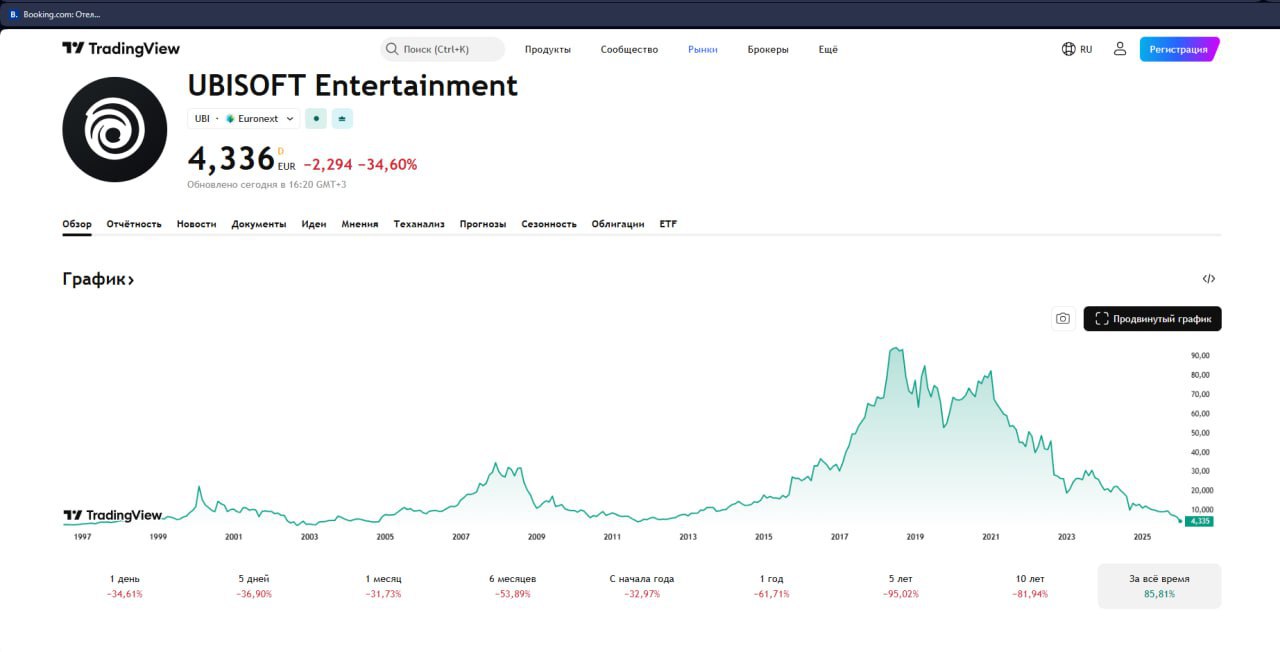The image size is (1280, 652).
Task: Click the green market status dot icon
Action: pos(316,118)
